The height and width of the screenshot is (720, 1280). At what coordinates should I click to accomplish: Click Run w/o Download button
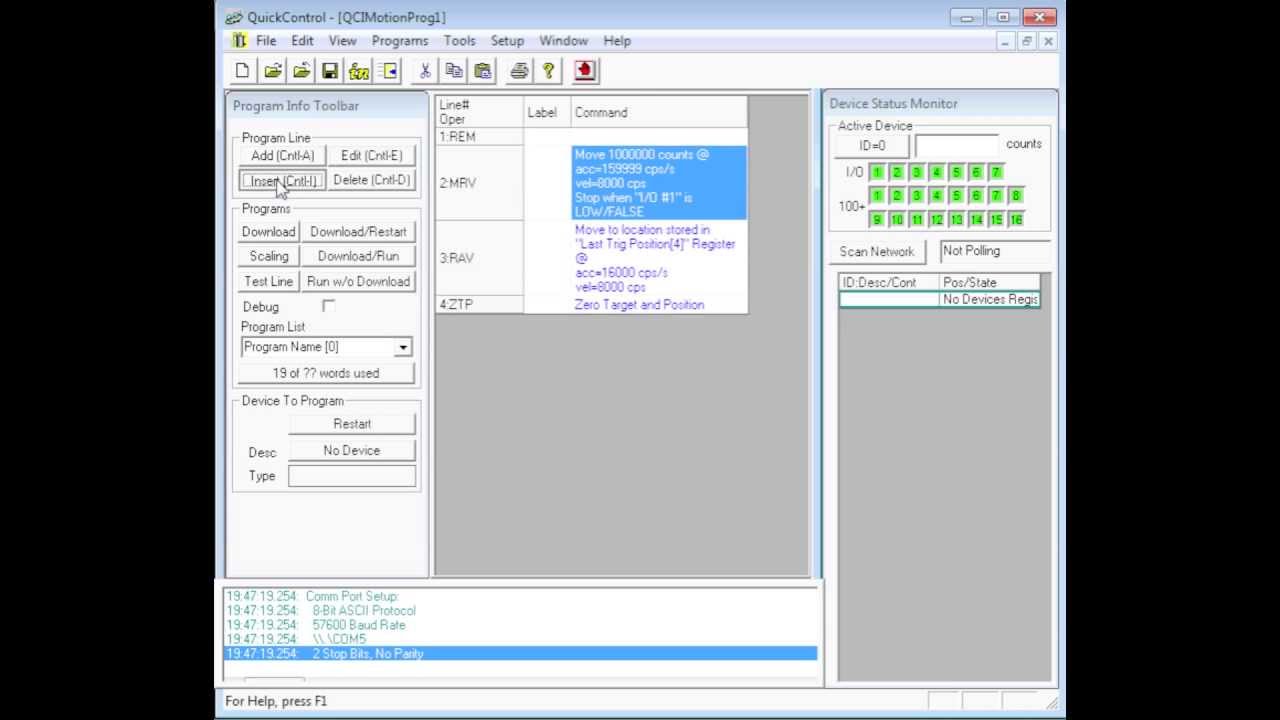[x=358, y=282]
